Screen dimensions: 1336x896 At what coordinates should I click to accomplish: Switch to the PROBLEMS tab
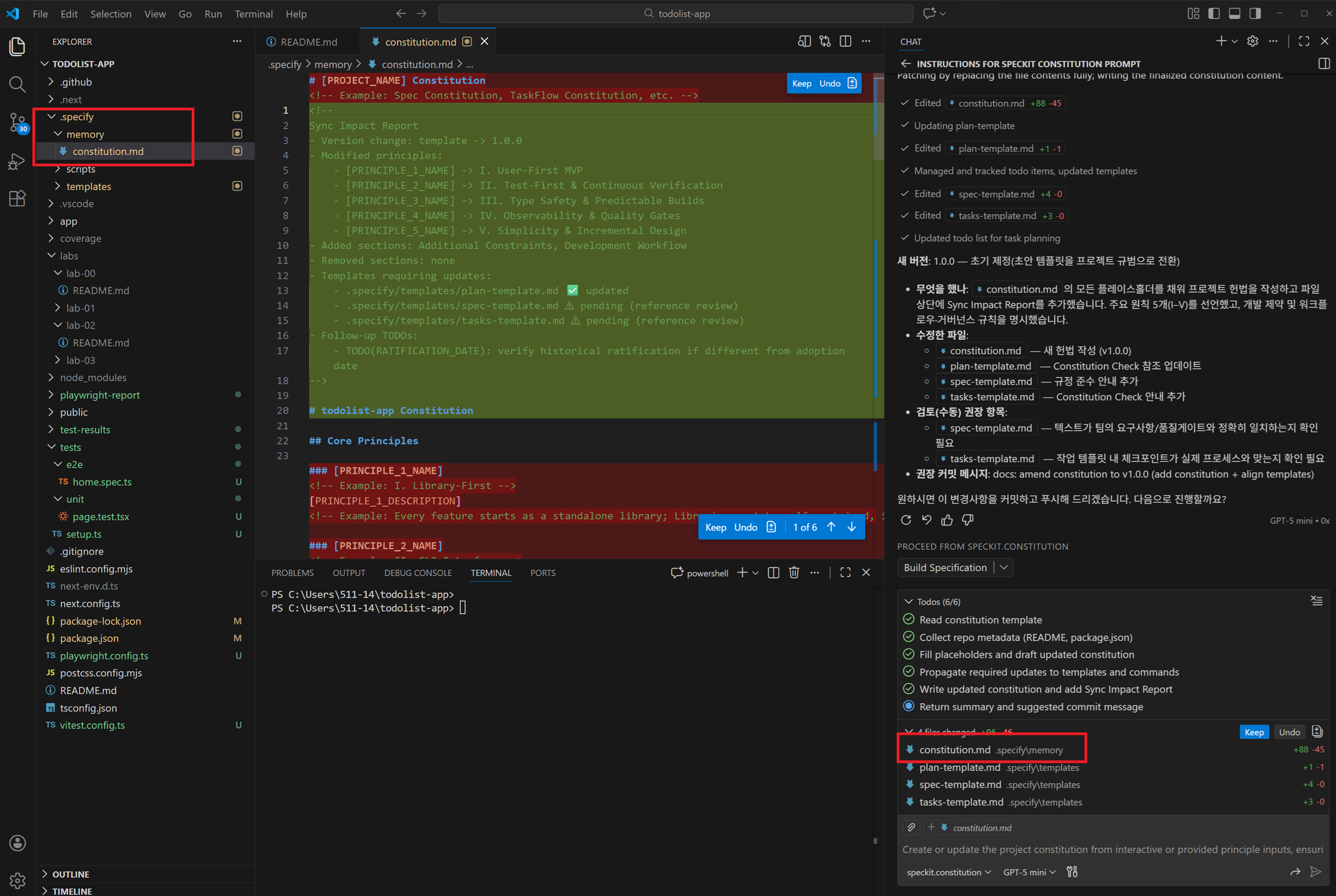pos(292,573)
